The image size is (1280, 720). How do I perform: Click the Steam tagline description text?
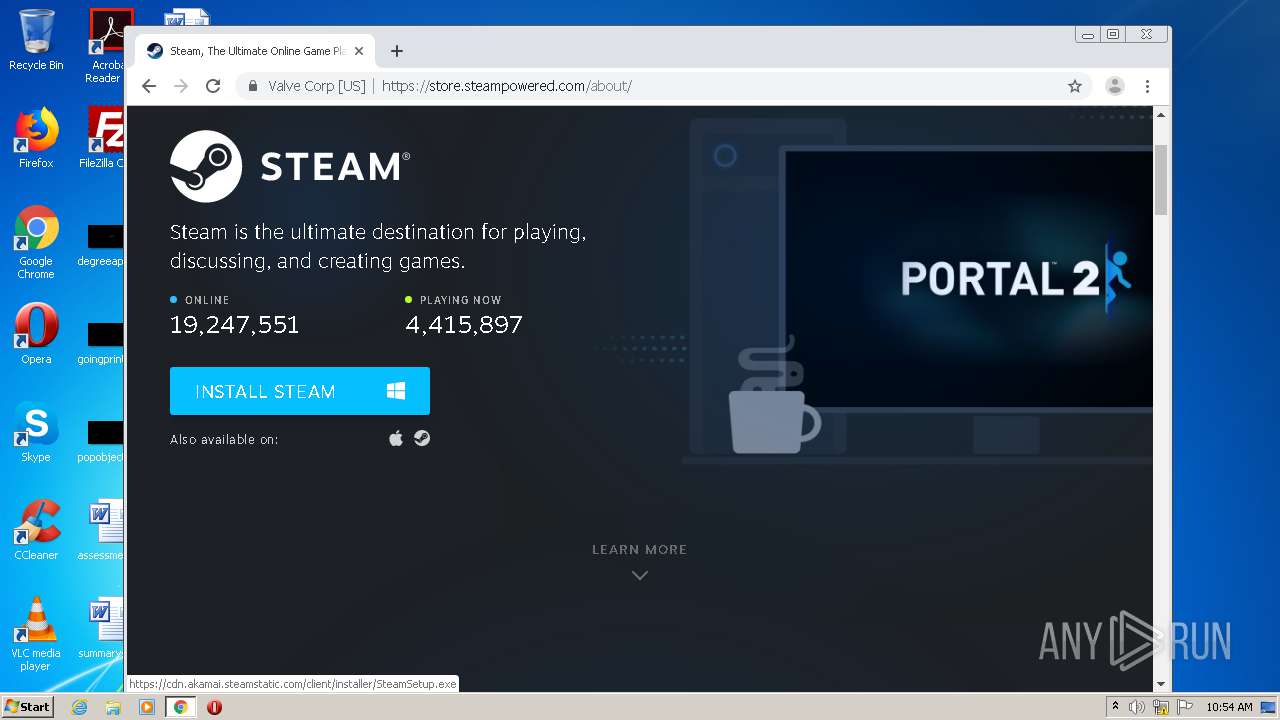tap(378, 246)
